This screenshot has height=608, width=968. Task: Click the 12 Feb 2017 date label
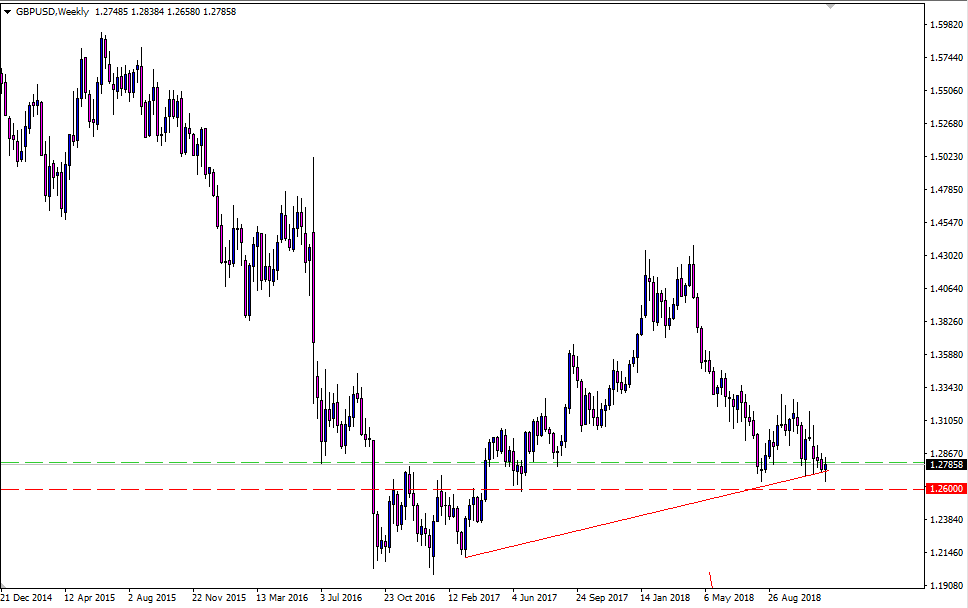click(x=474, y=598)
